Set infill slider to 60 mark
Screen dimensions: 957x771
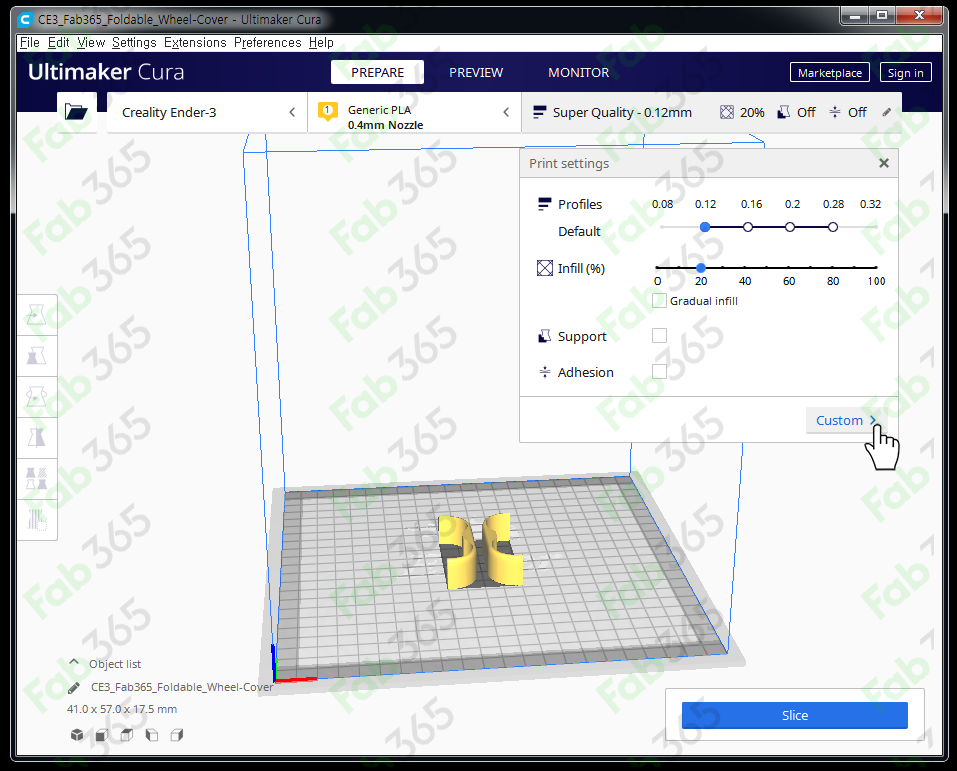[789, 267]
